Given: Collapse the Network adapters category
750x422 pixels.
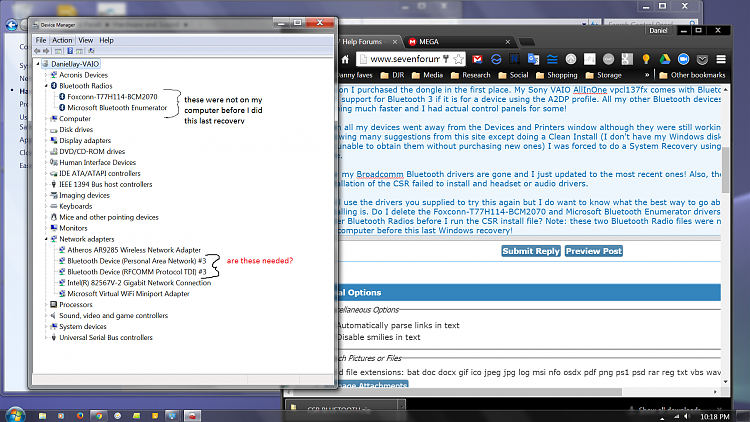Looking at the screenshot, I should pyautogui.click(x=46, y=239).
